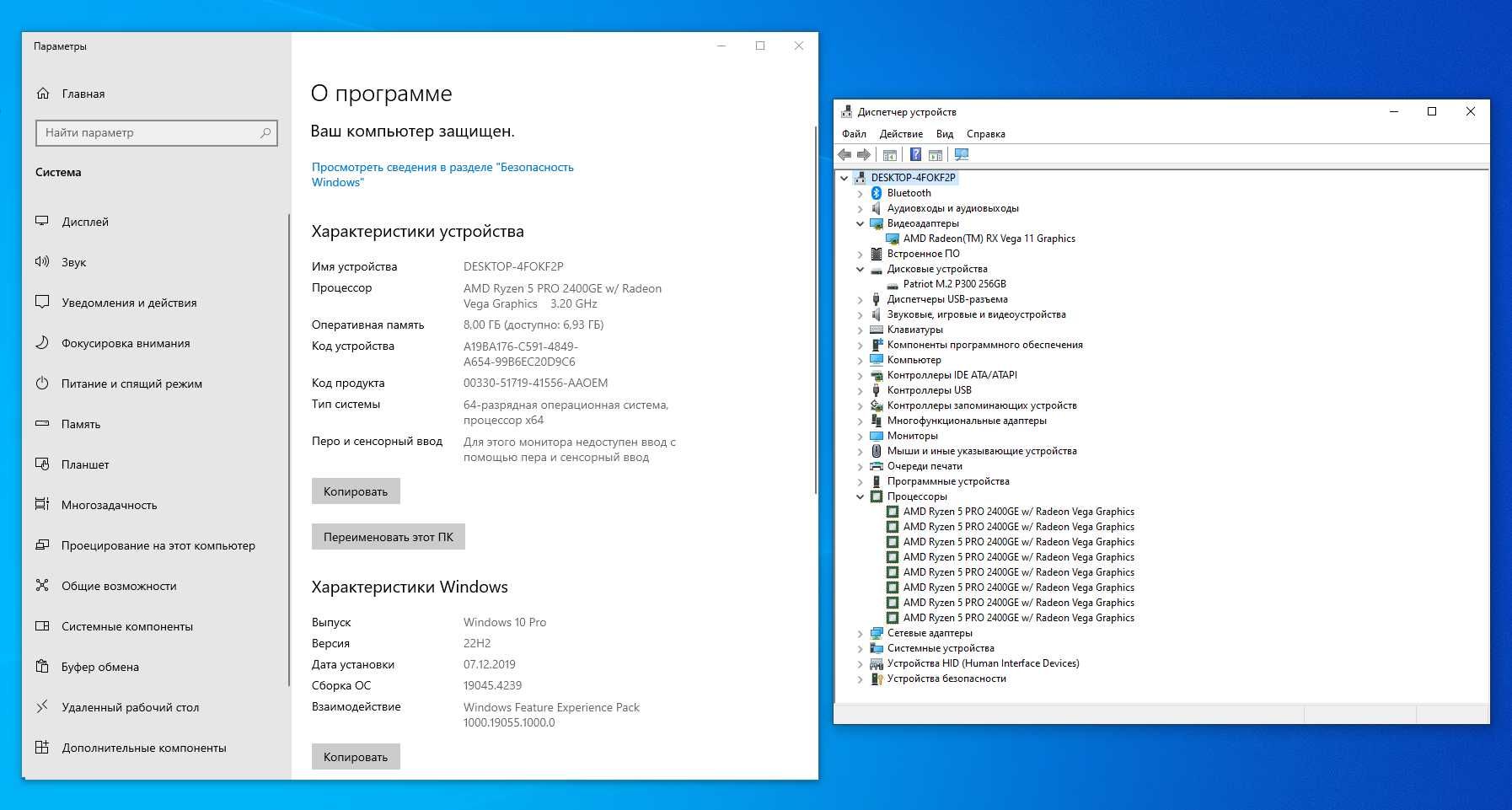The image size is (1512, 810).
Task: Select Программные устройства tree item
Action: click(948, 481)
